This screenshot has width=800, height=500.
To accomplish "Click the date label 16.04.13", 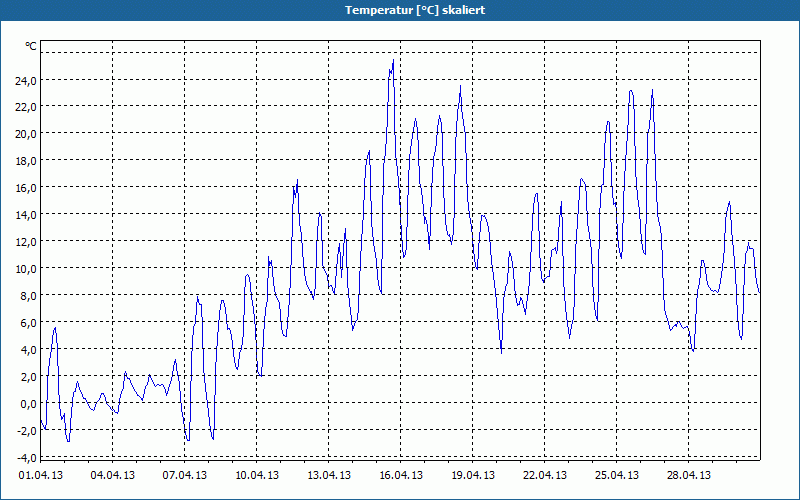I will click(401, 476).
